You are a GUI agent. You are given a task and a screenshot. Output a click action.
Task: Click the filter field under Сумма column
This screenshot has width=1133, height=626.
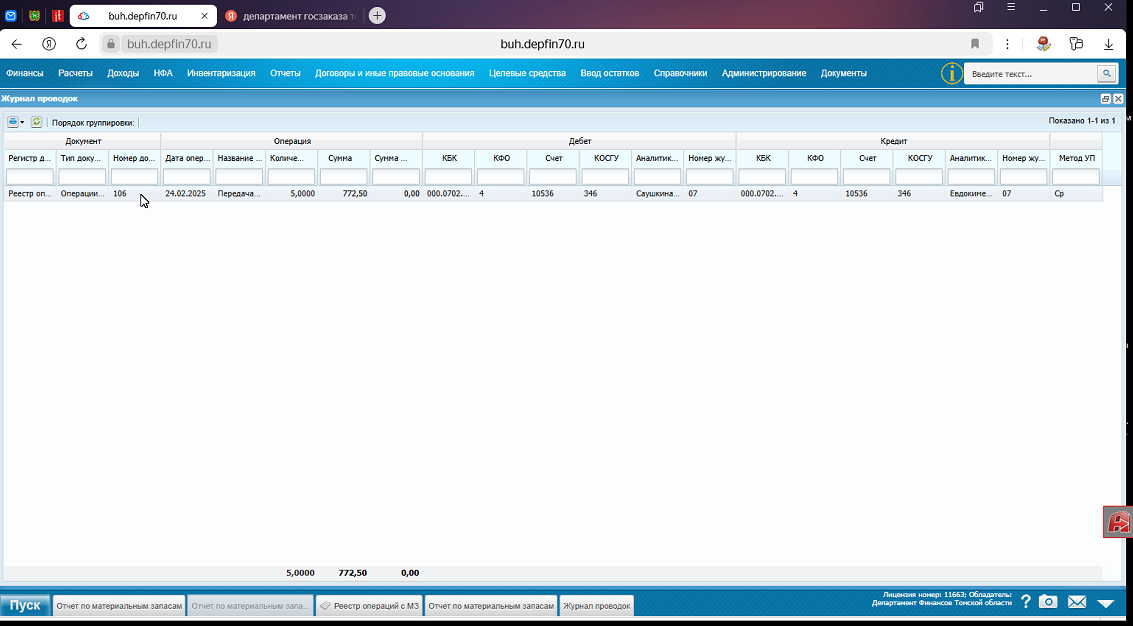click(344, 176)
